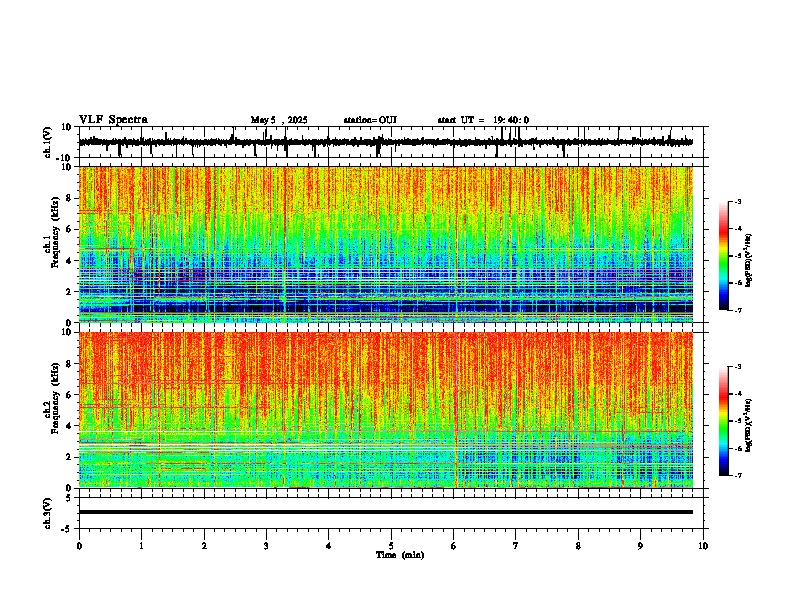
Task: Click the log(PSD) unit label beside ch.2 color bar
Action: (x=749, y=425)
